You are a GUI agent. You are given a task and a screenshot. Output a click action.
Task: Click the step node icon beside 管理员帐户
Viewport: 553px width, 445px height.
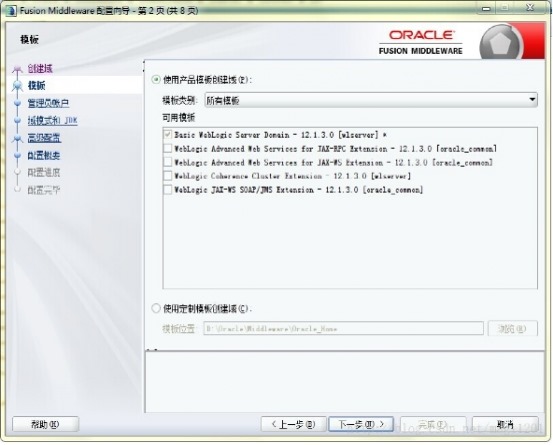(17, 103)
